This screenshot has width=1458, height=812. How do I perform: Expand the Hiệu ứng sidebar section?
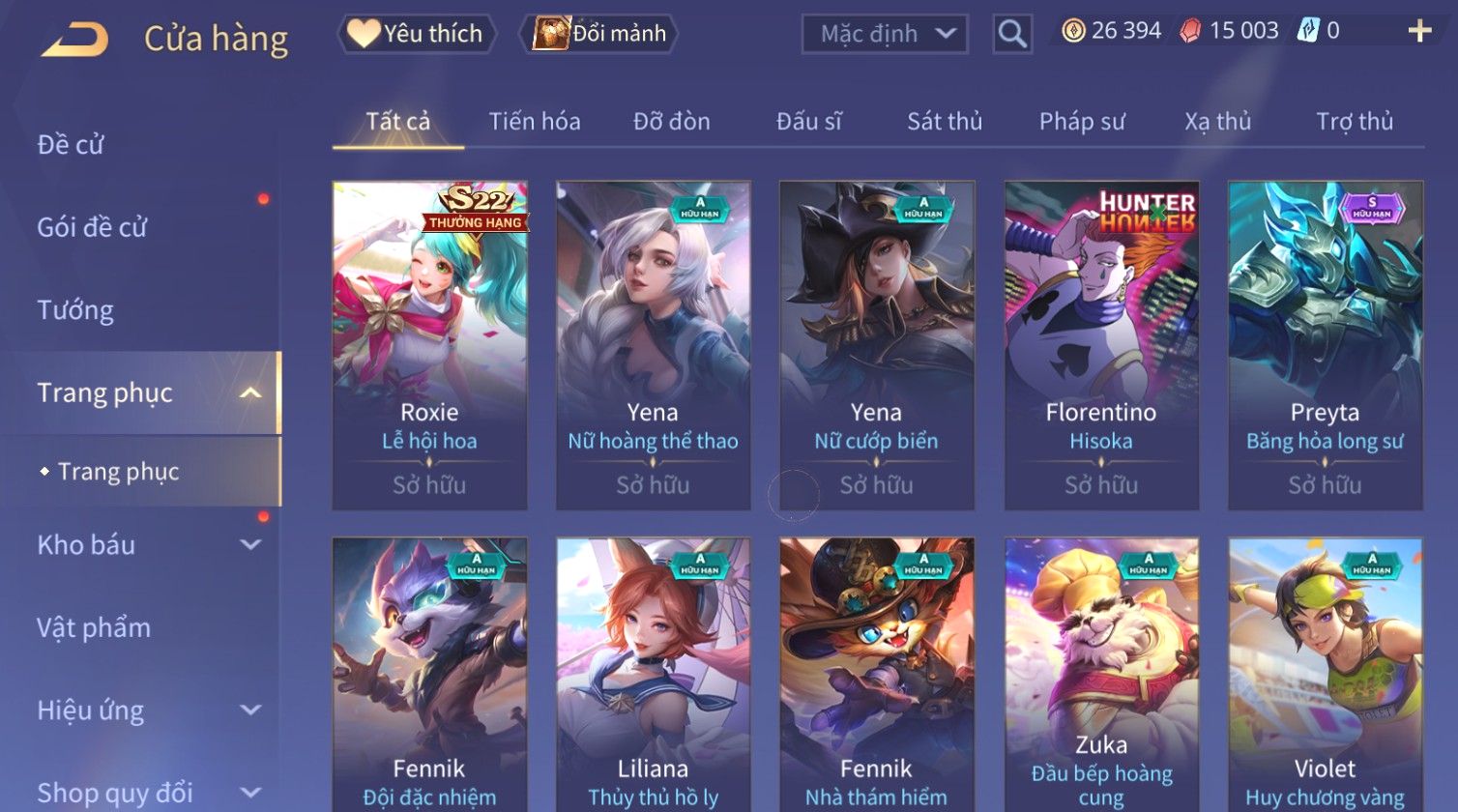click(250, 710)
